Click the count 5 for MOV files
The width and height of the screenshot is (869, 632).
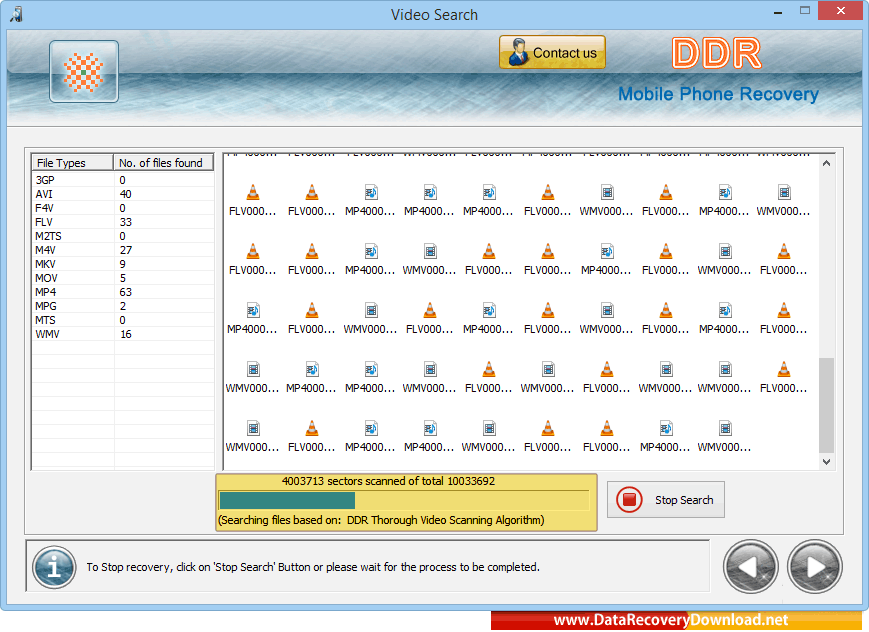(122, 278)
